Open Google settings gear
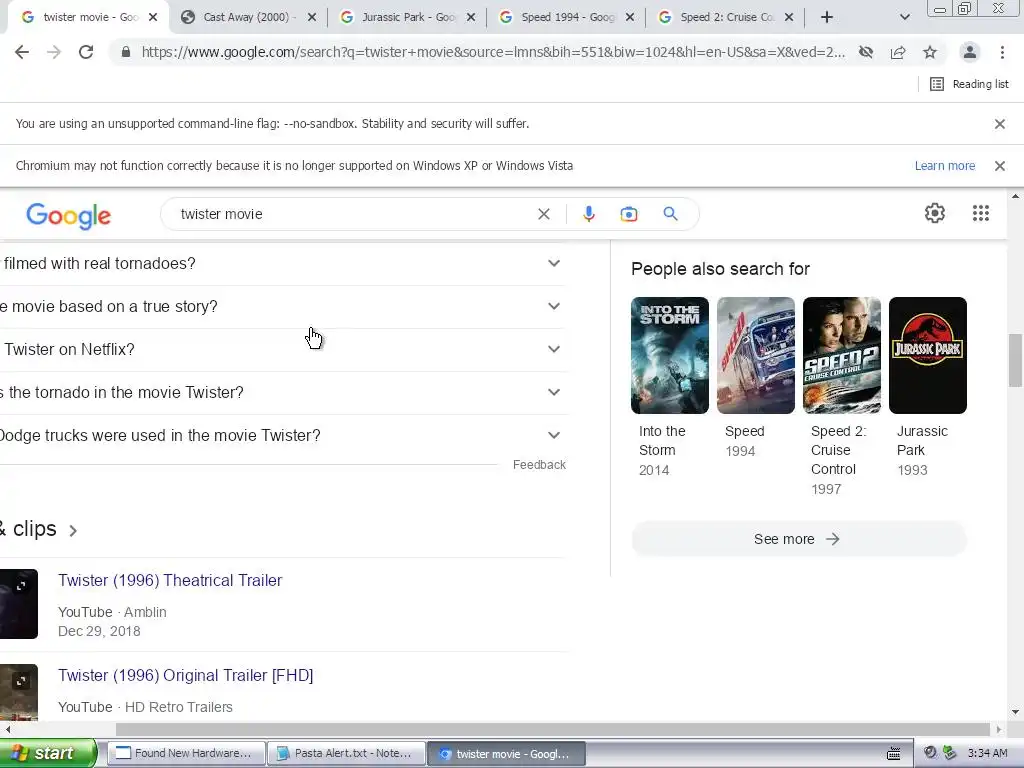 pyautogui.click(x=935, y=213)
